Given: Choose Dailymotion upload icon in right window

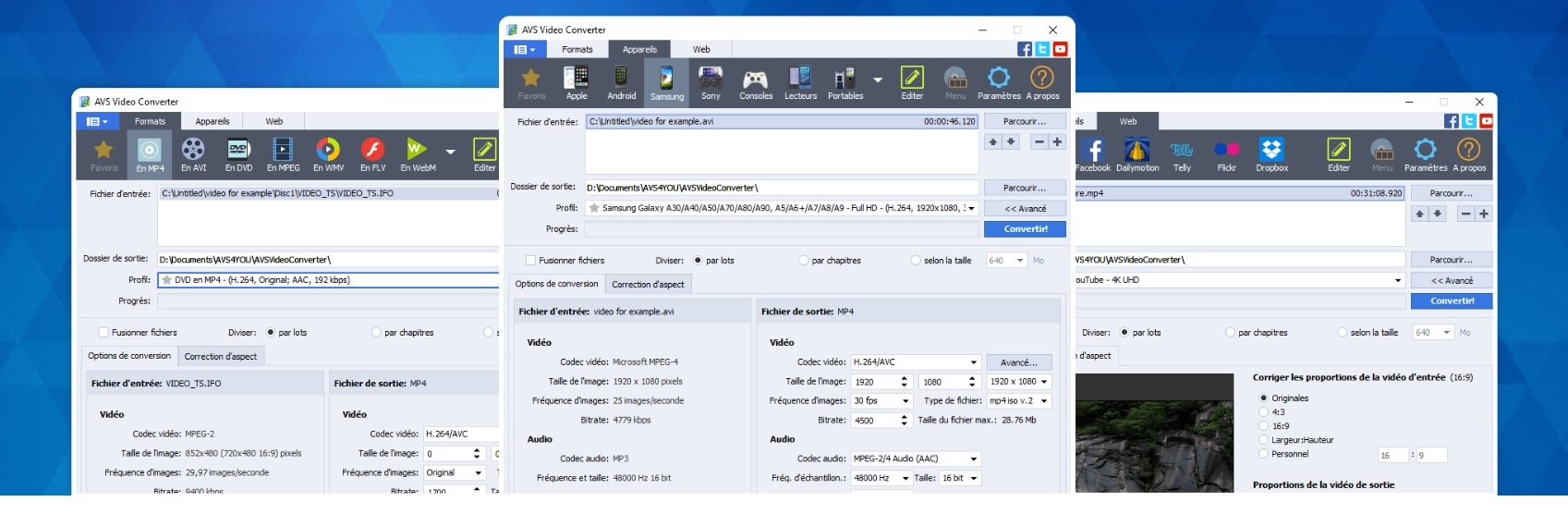Looking at the screenshot, I should [x=1137, y=154].
